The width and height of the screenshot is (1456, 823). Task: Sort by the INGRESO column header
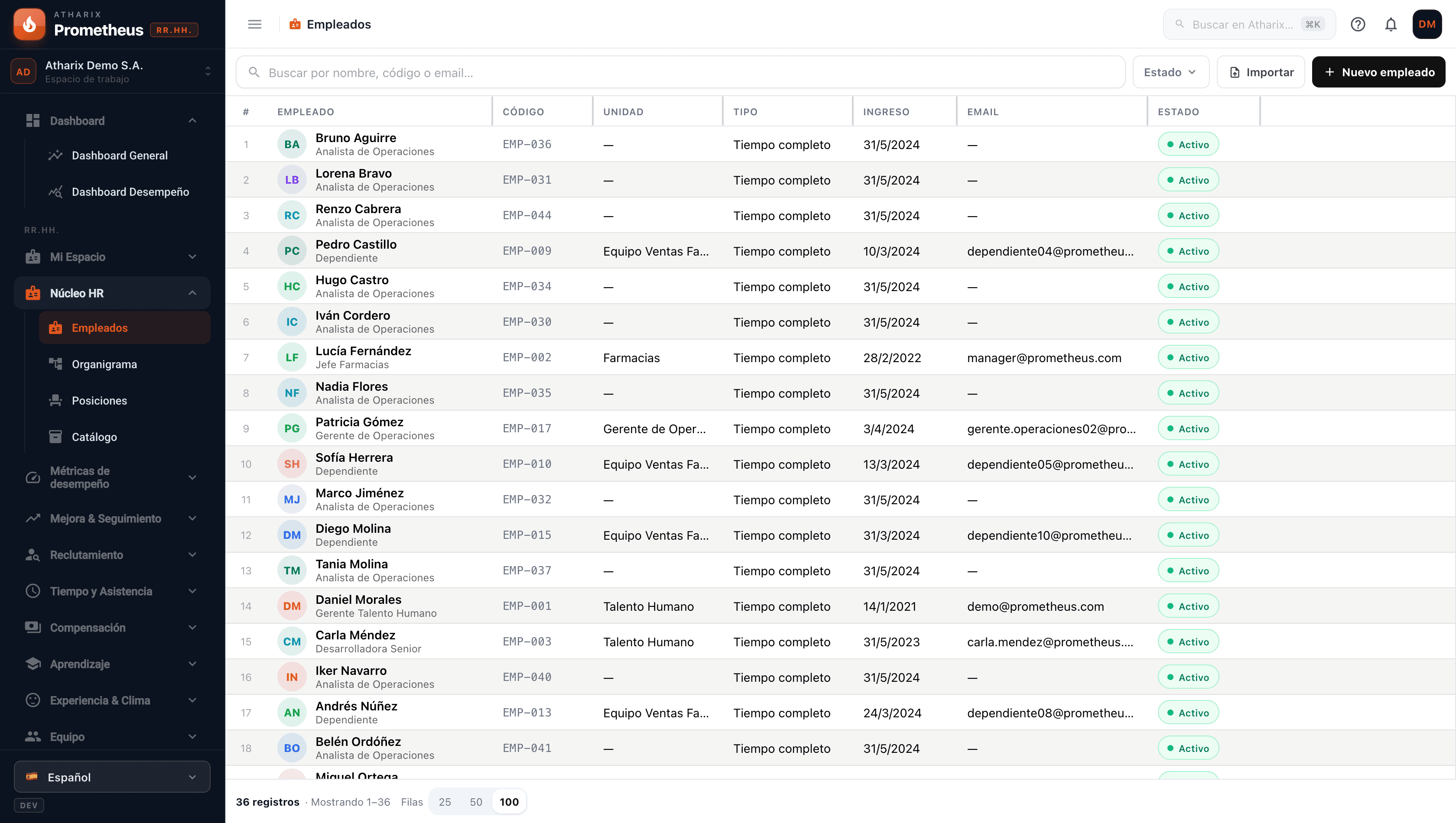click(x=886, y=111)
